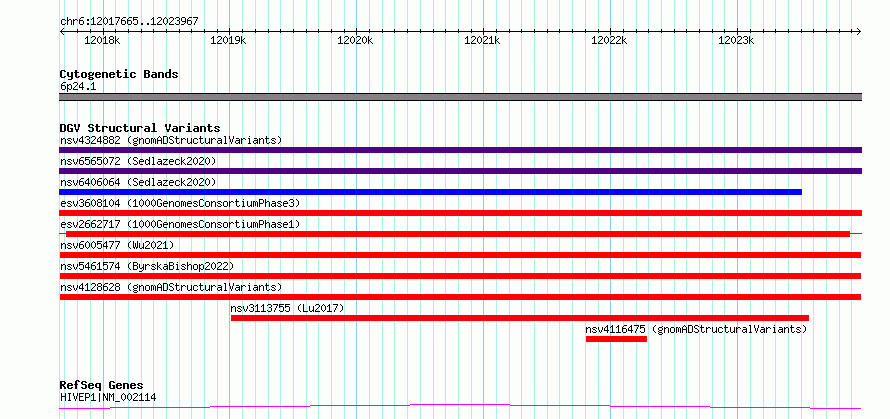
Task: Click the nsv3113755 Lu2017 label
Action: [x=287, y=308]
